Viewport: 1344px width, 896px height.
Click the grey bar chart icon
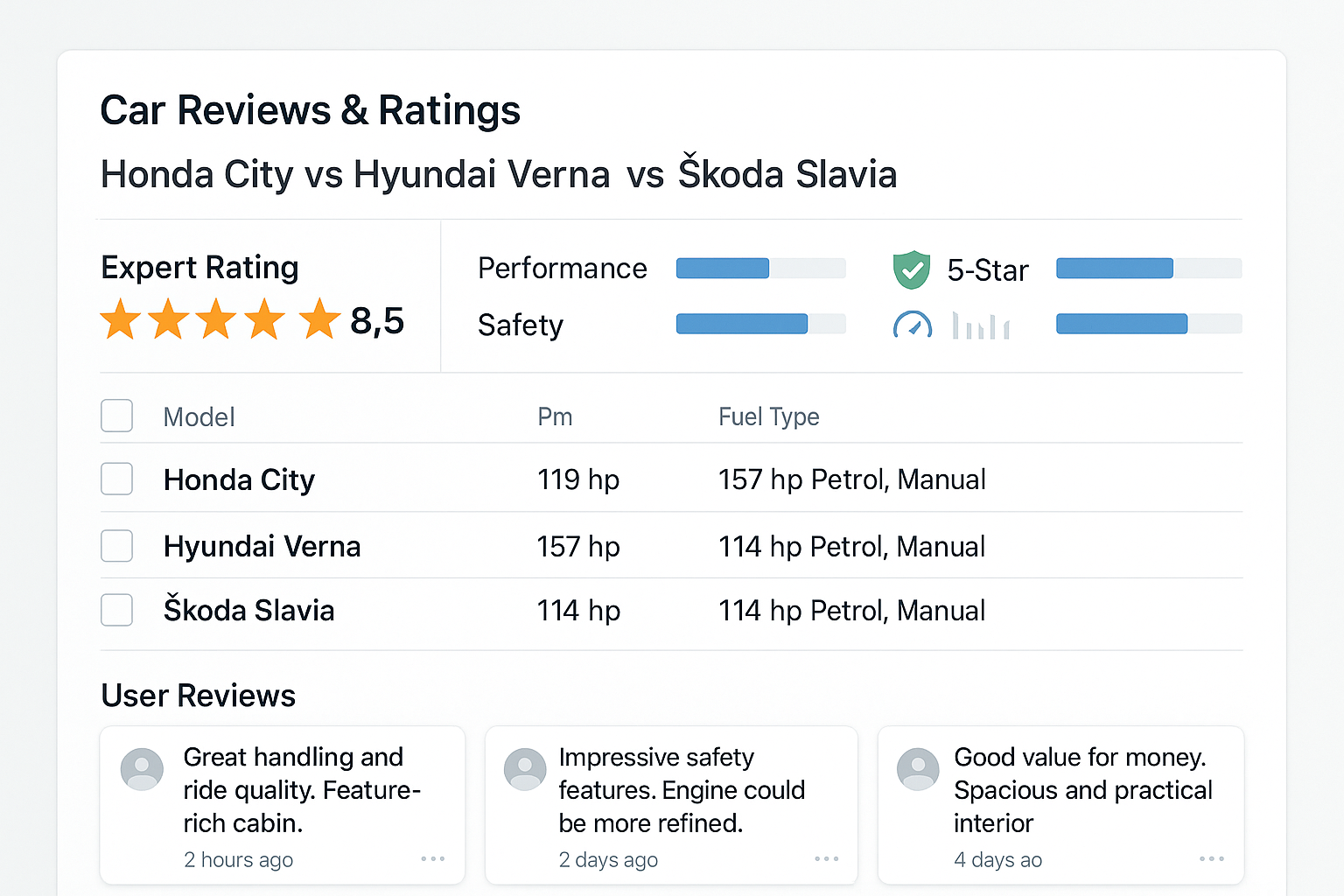tap(981, 325)
